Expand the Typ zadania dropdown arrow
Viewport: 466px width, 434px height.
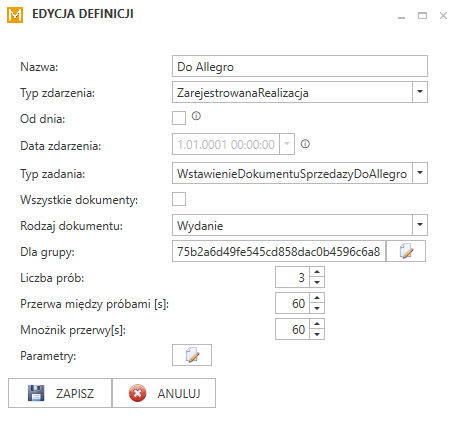(x=420, y=173)
